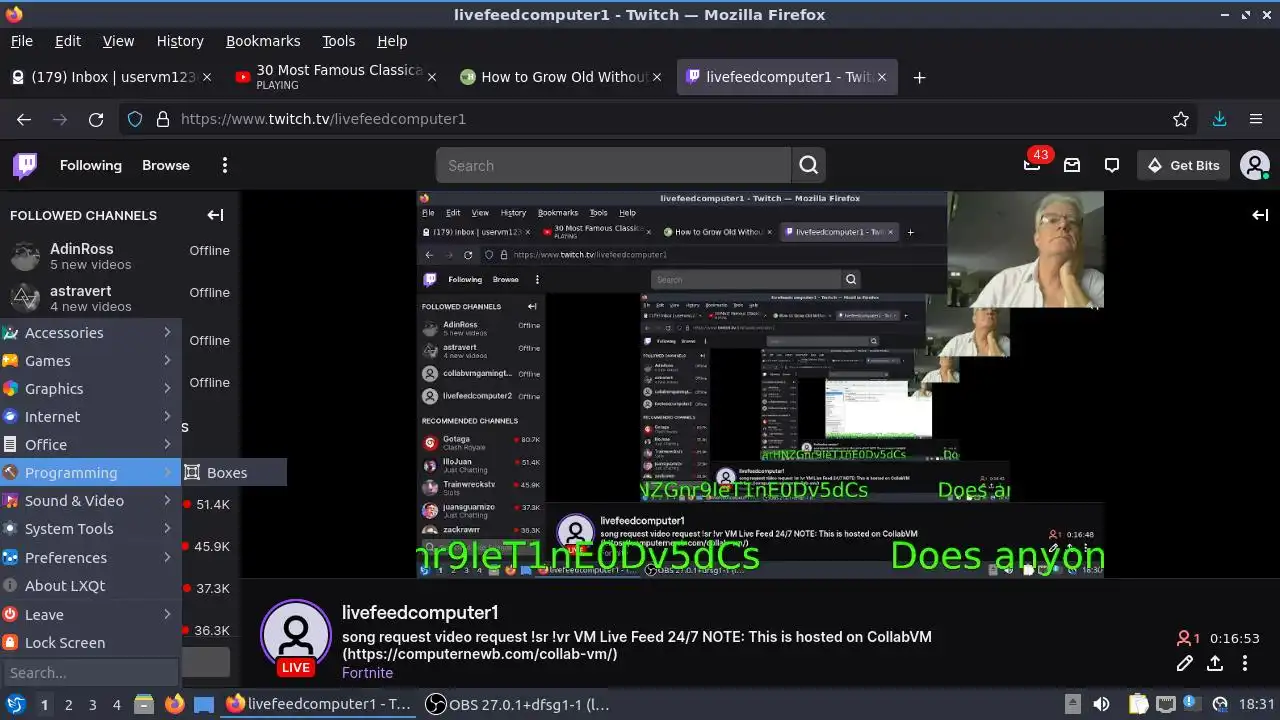Expand the Internet submenu
The image size is (1280, 720).
point(90,416)
